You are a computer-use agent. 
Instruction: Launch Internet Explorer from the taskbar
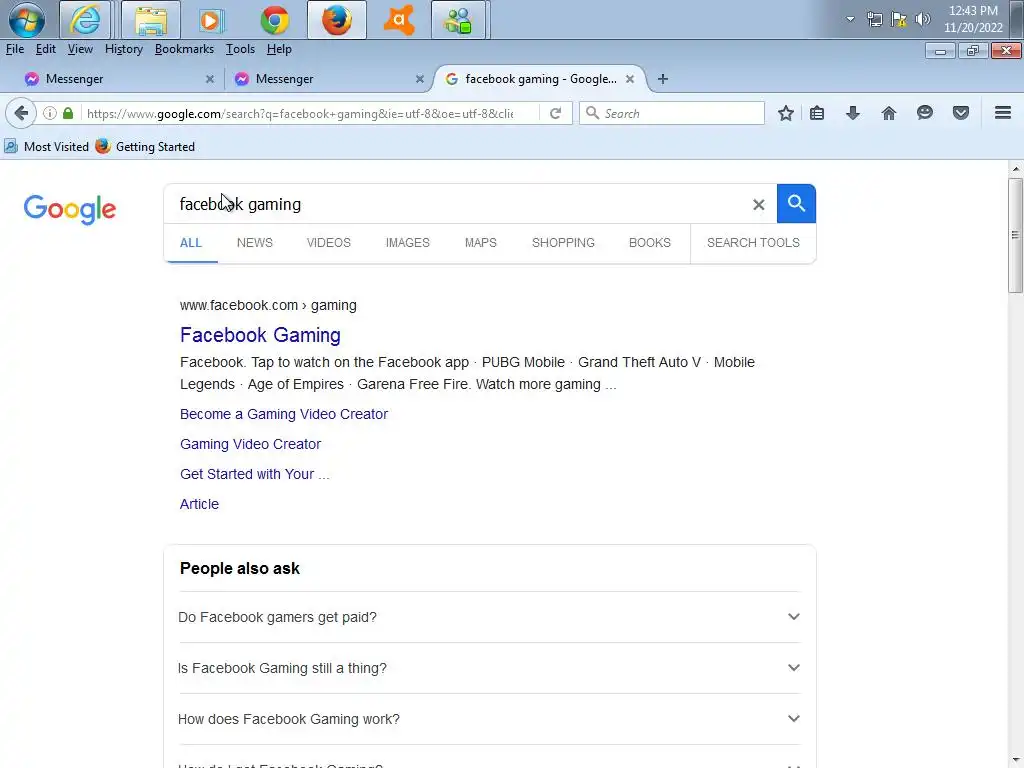[x=85, y=20]
